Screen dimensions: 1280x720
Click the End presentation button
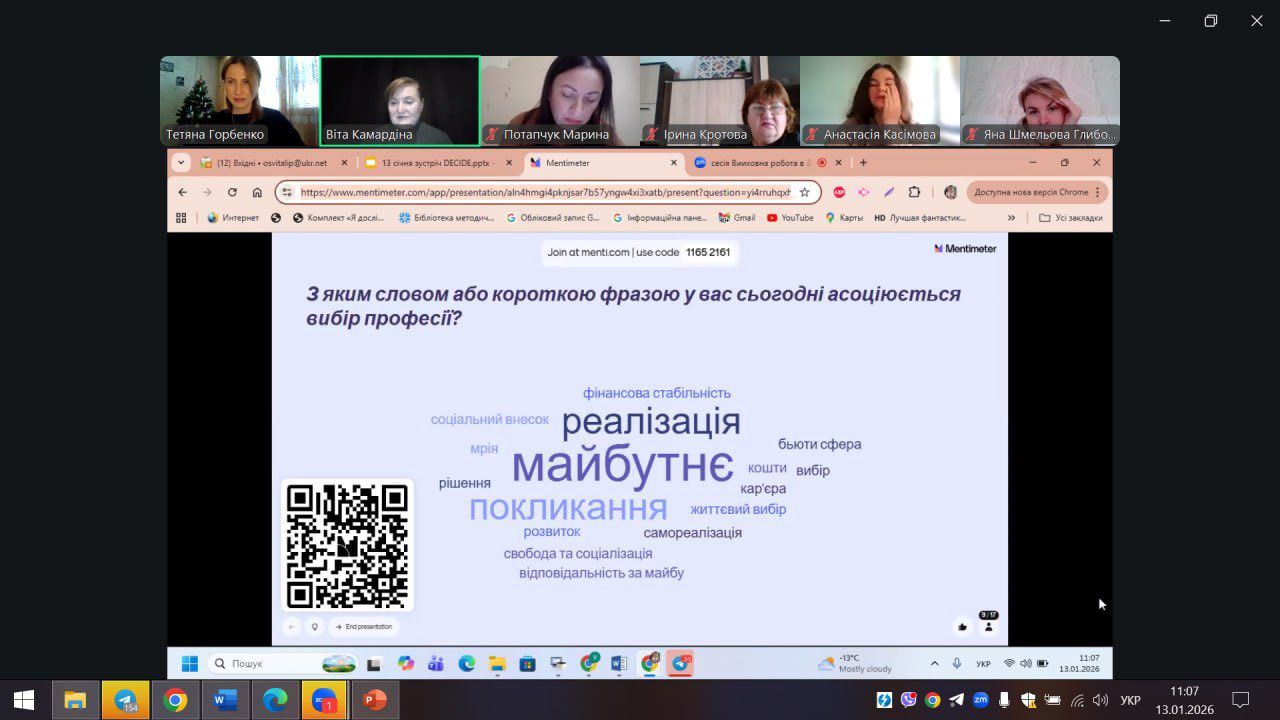point(363,625)
